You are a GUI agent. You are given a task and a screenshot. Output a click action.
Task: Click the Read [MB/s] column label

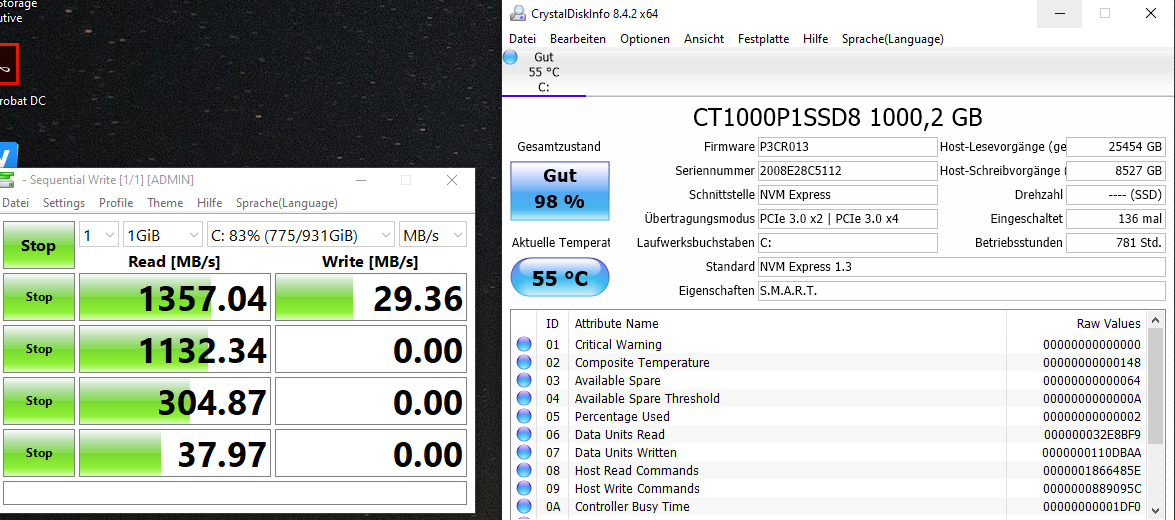(174, 262)
